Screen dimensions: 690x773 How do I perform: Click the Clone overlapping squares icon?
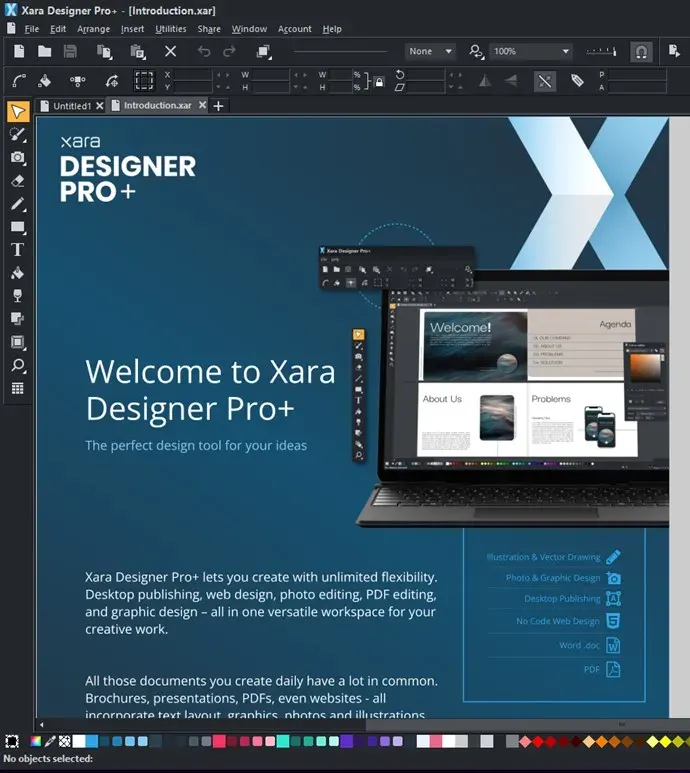click(264, 52)
